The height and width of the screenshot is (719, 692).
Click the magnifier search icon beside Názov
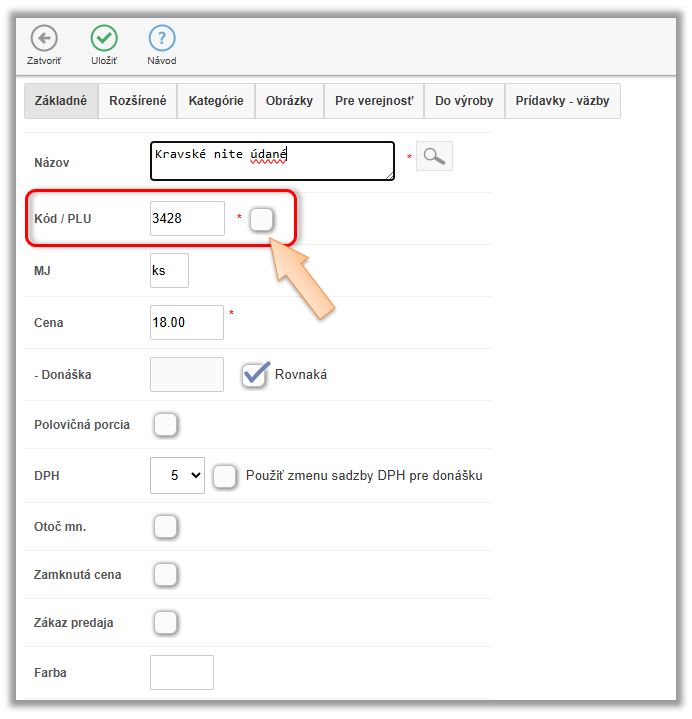pos(434,156)
